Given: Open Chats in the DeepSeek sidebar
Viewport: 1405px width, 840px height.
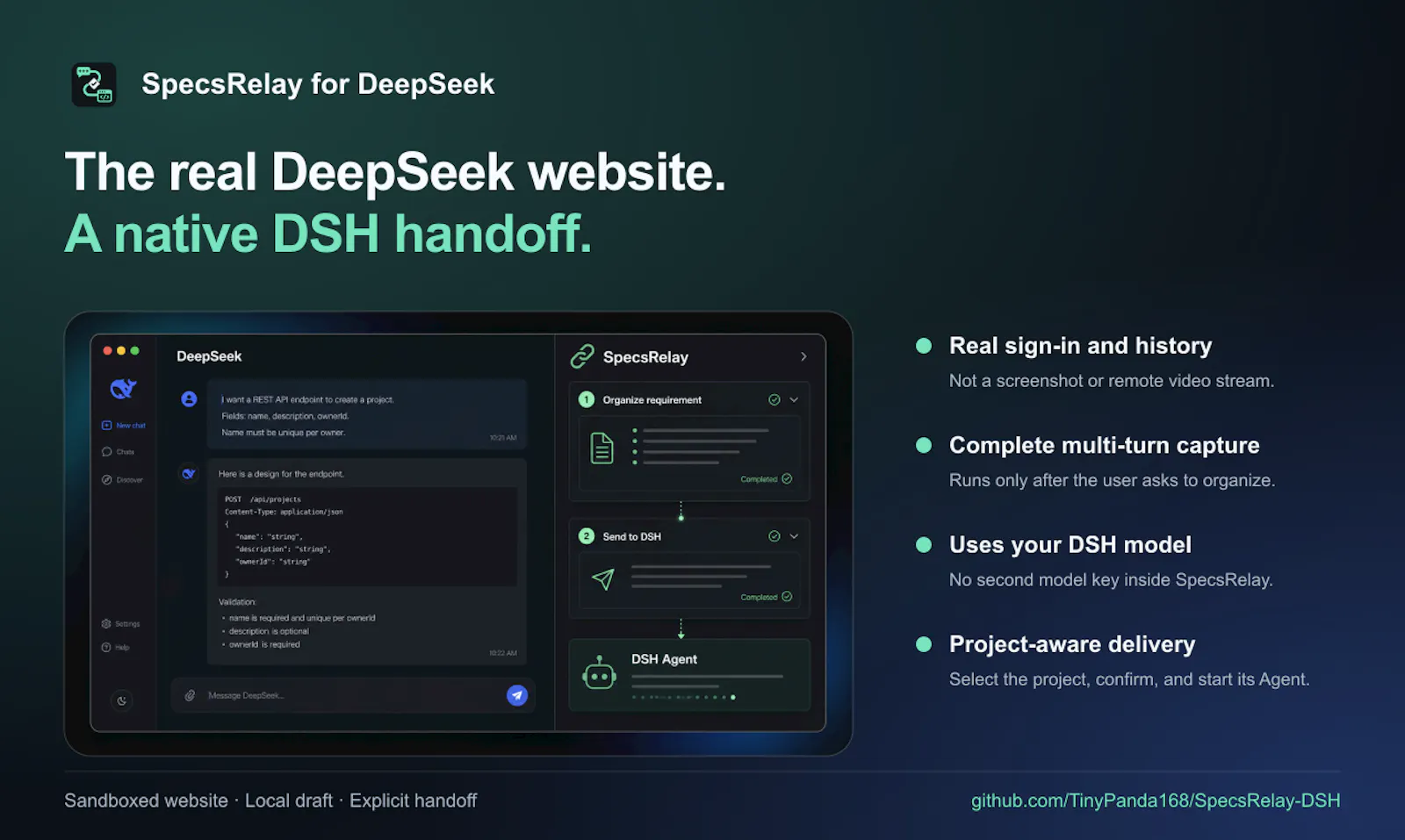Looking at the screenshot, I should (x=119, y=452).
